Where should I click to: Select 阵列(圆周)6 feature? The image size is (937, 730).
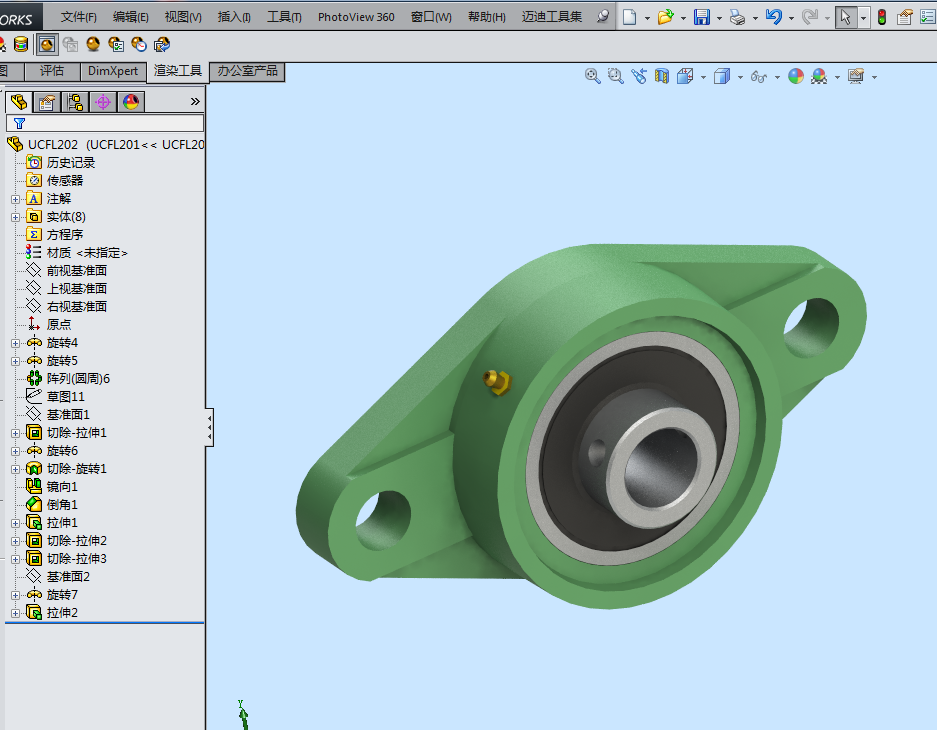click(x=78, y=379)
